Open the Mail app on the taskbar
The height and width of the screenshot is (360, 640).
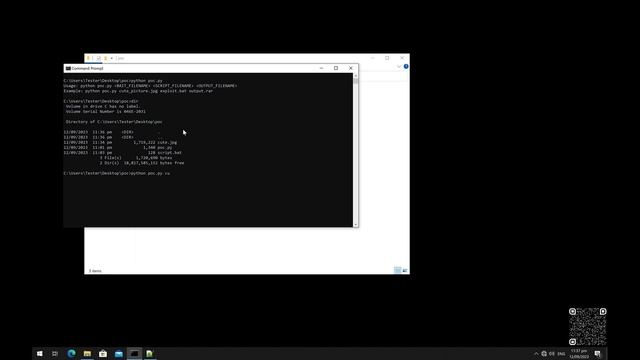[x=119, y=353]
